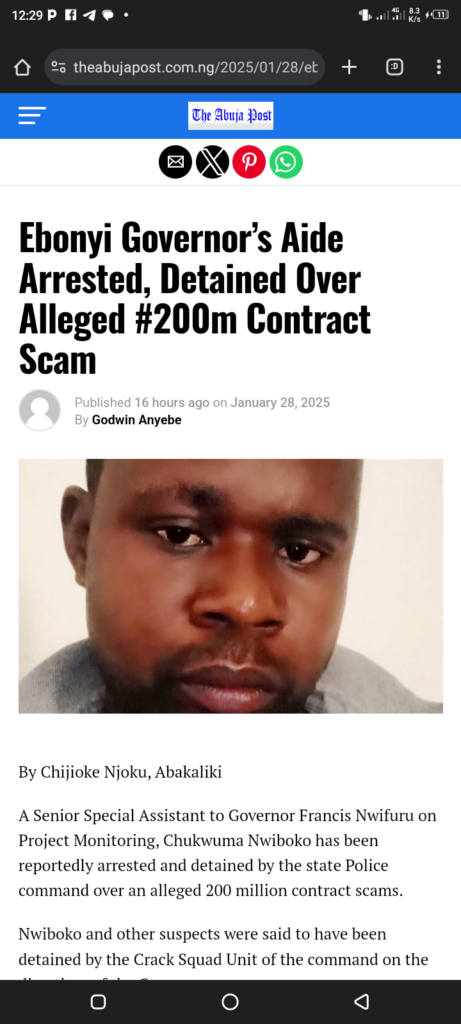Tap the Android home circle button

click(x=230, y=1002)
